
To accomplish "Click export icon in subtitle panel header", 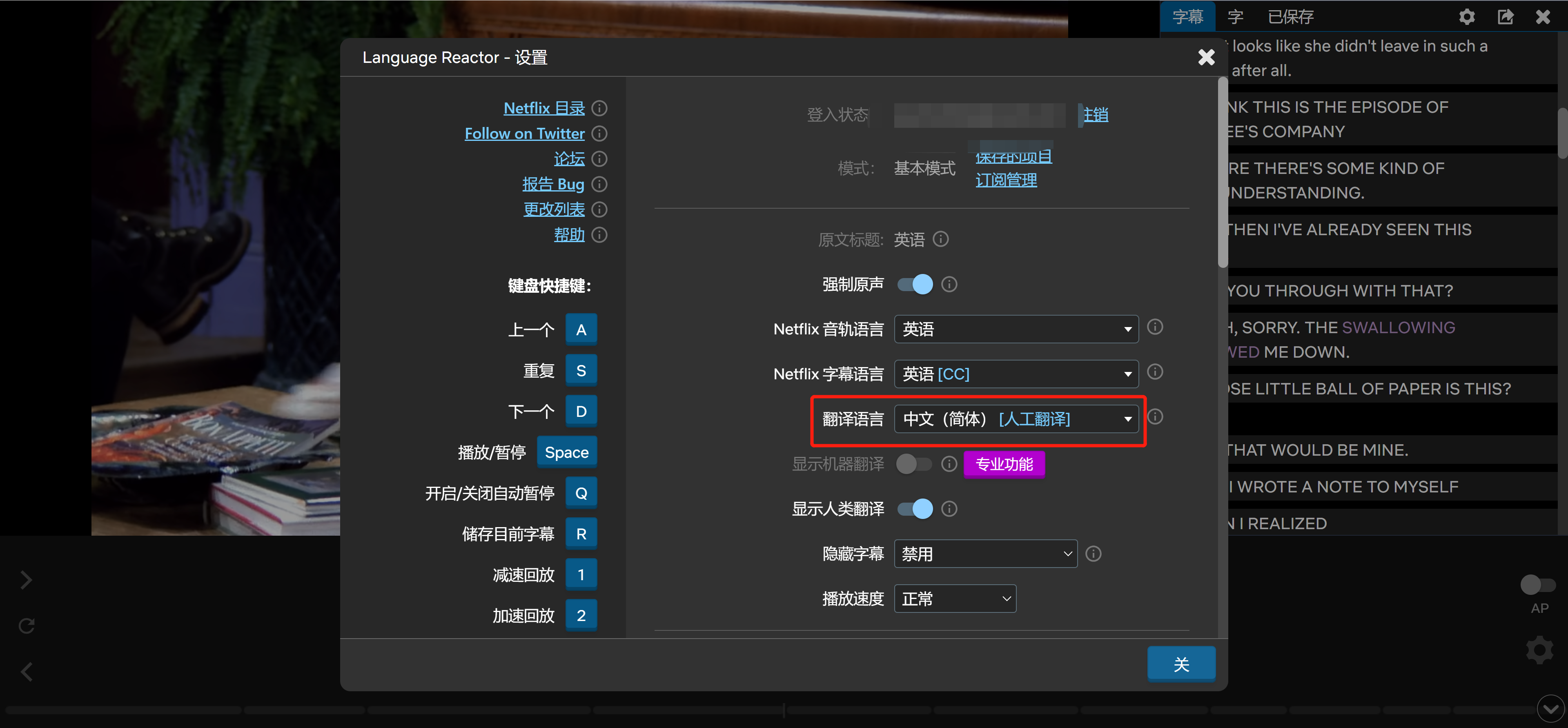I will (x=1505, y=16).
